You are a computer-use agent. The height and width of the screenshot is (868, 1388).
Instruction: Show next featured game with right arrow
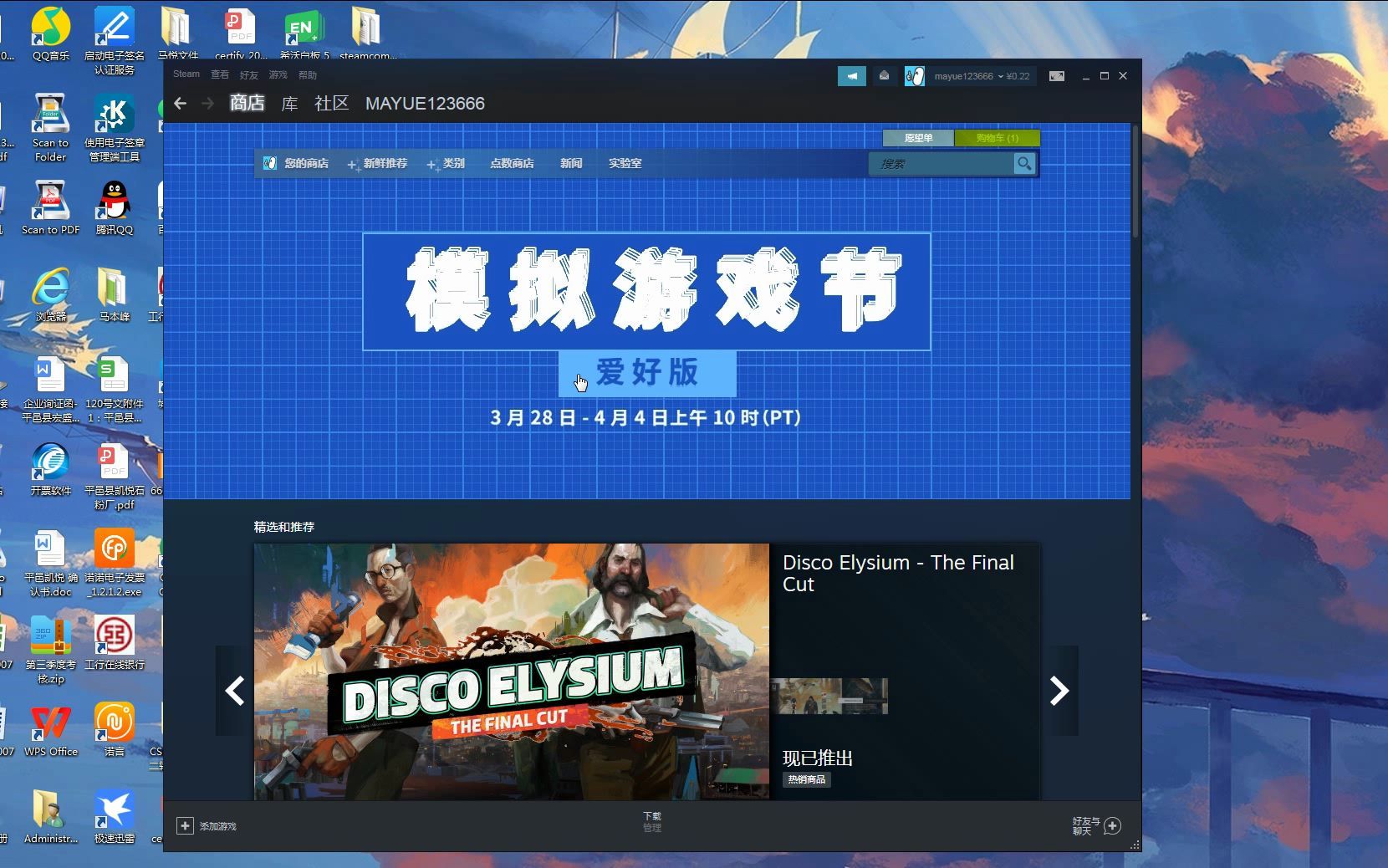[1059, 691]
